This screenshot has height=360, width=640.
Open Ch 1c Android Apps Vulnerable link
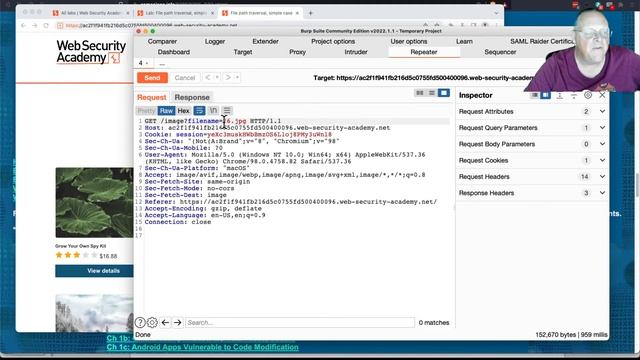[x=202, y=347]
